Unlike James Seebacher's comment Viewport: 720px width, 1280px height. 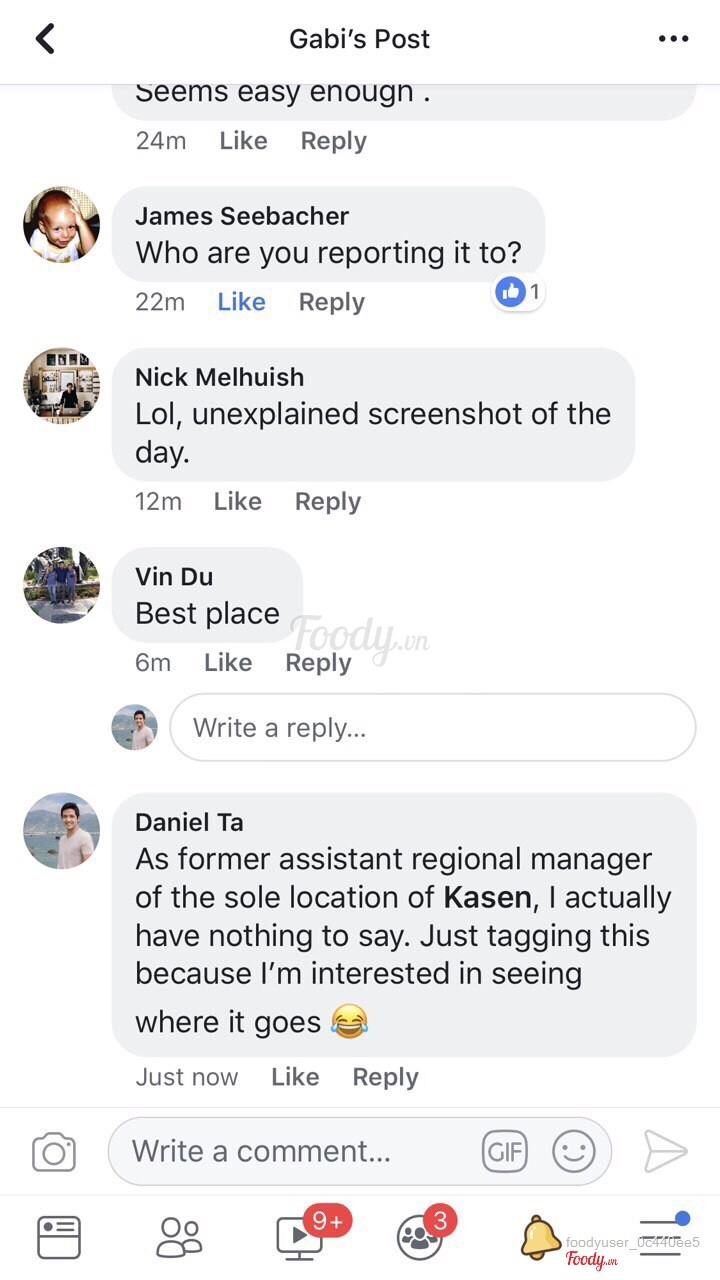tap(241, 302)
